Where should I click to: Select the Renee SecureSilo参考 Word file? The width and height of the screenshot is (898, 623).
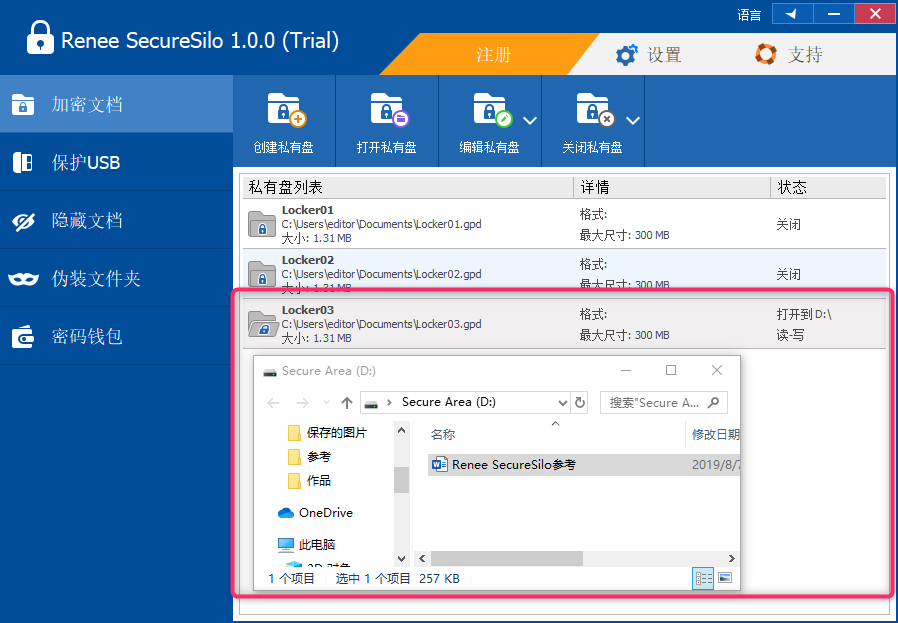pyautogui.click(x=583, y=465)
